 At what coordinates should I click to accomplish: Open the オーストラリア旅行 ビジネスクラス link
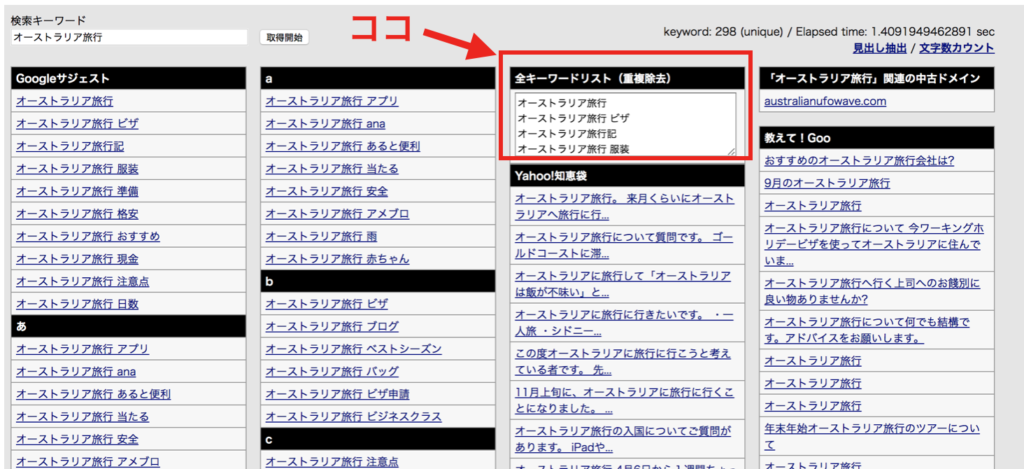click(x=353, y=417)
